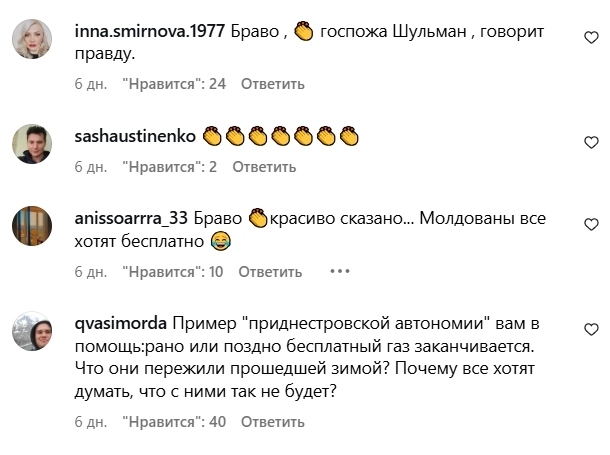Open inna.smirnova.1977's profile picture
610x455 pixels.
(32, 41)
